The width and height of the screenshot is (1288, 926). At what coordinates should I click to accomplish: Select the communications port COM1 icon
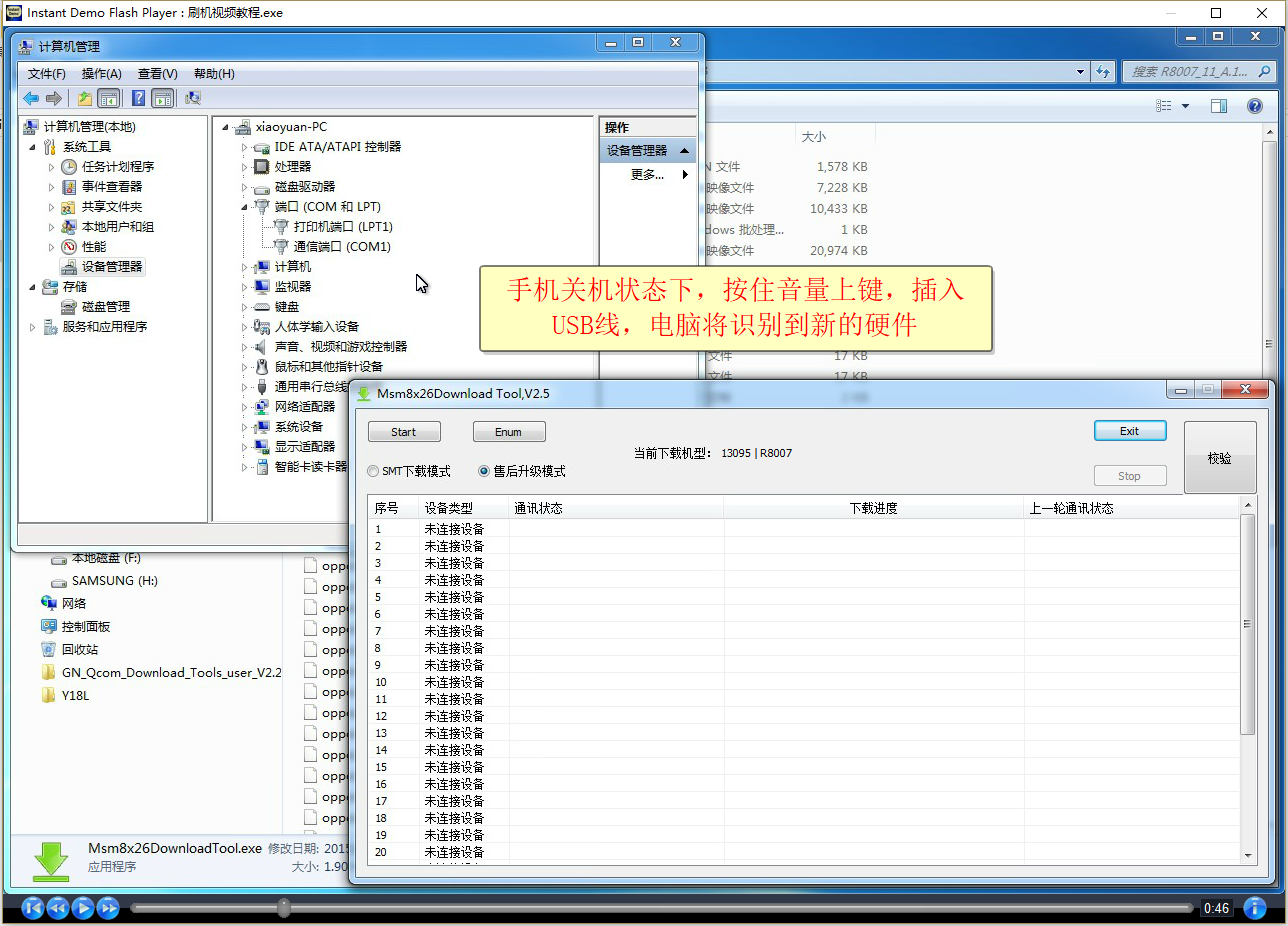281,246
